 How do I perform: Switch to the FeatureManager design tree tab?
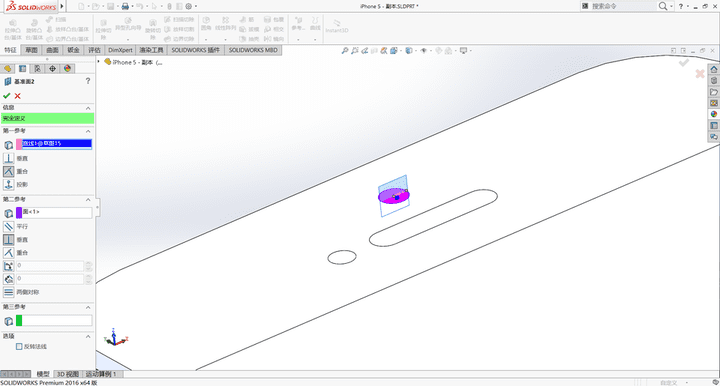(7, 69)
